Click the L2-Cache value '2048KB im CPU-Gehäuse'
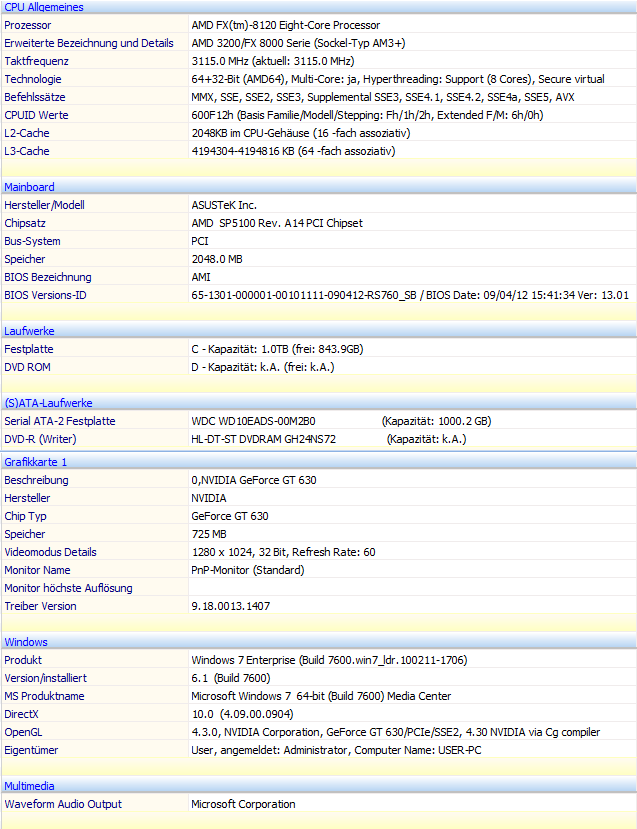This screenshot has height=829, width=637. click(301, 133)
